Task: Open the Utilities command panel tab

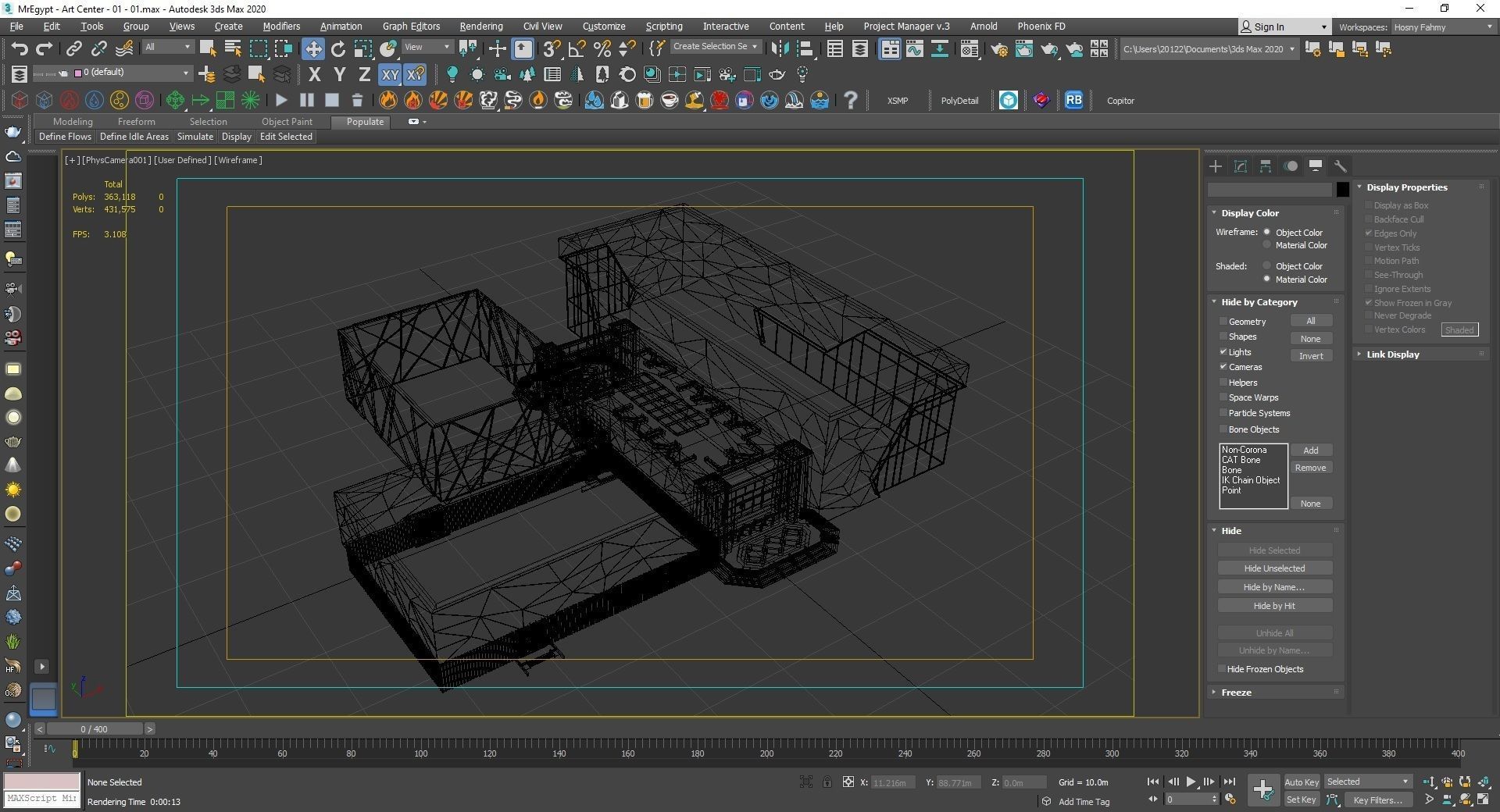Action: [1341, 166]
